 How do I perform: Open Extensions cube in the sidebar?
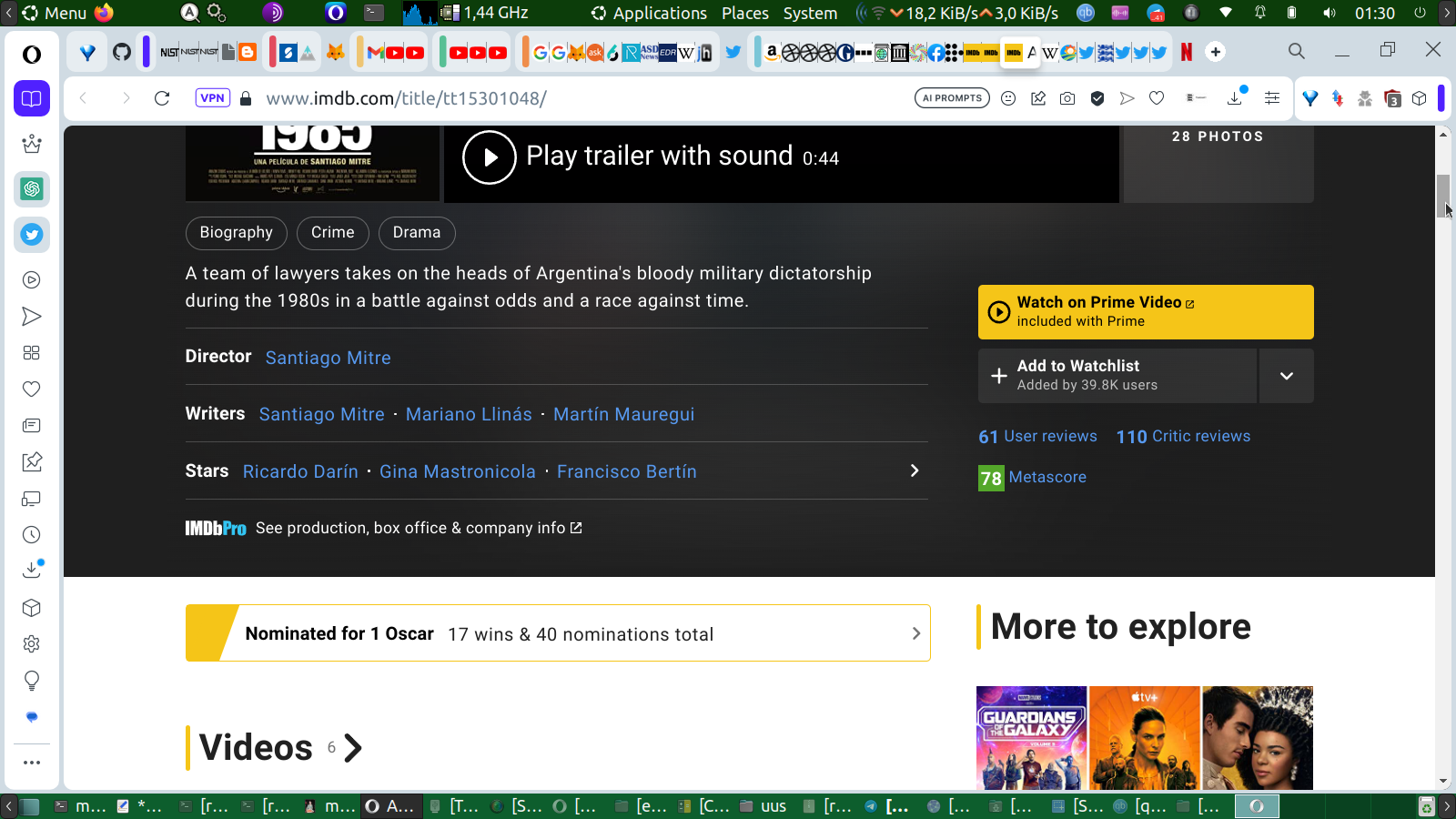pyautogui.click(x=32, y=608)
